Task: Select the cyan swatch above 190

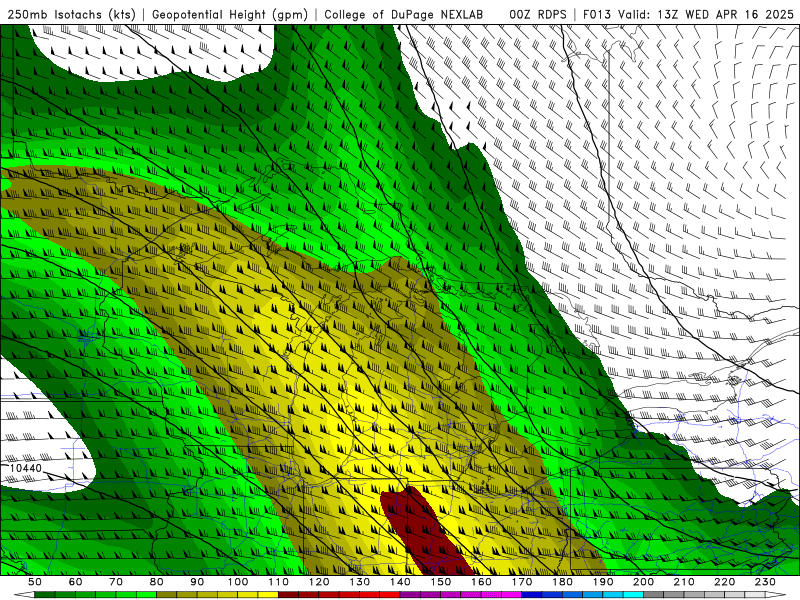Action: tap(614, 595)
